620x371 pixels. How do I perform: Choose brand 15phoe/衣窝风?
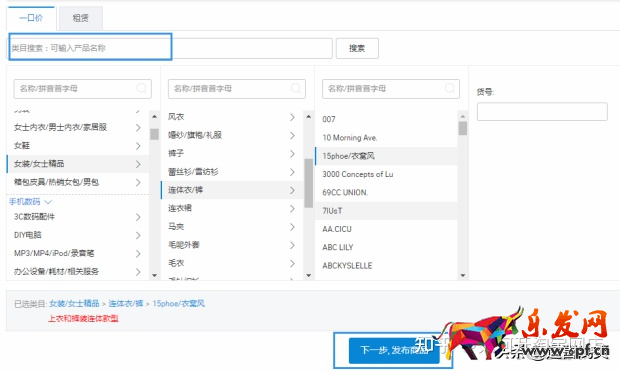tap(386, 156)
